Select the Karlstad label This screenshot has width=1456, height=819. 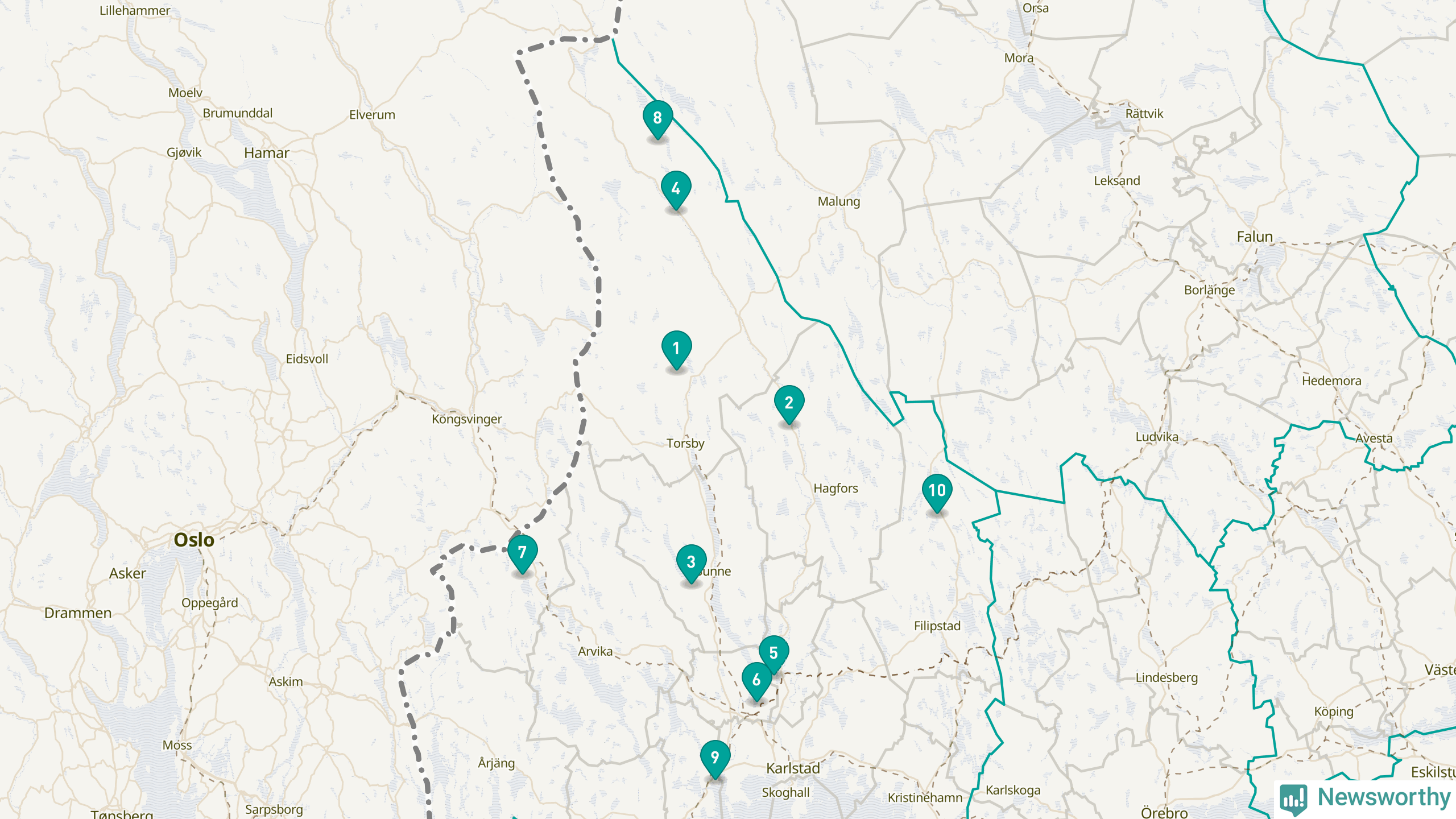(793, 768)
